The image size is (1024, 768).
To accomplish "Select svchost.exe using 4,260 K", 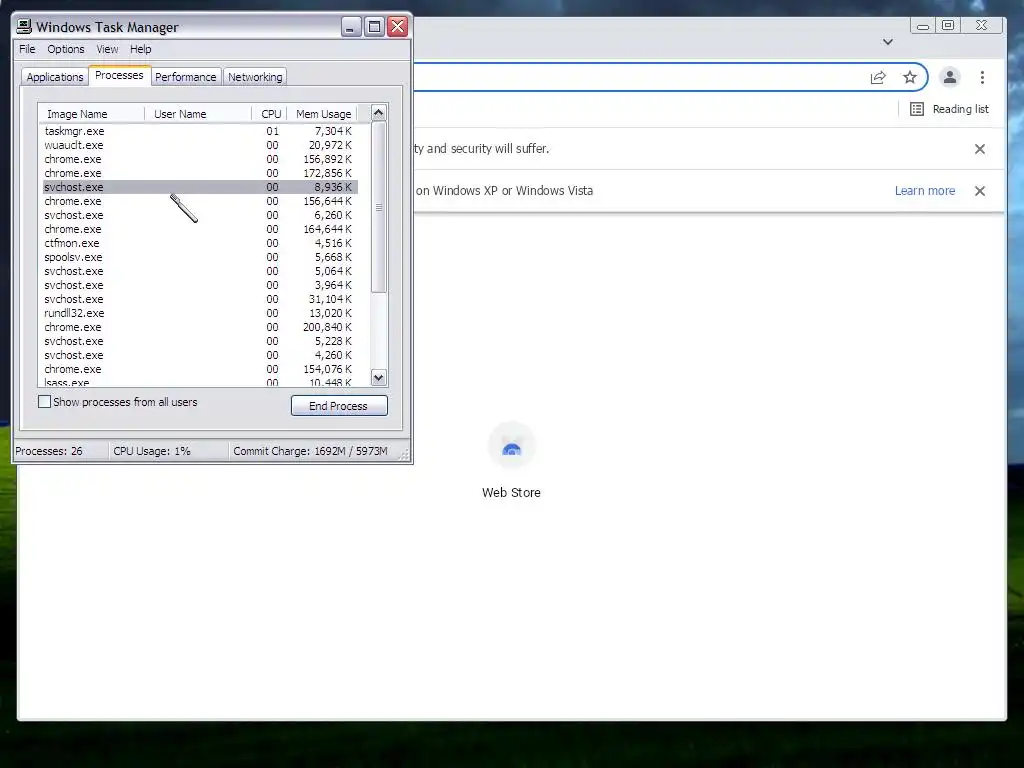I will (200, 355).
